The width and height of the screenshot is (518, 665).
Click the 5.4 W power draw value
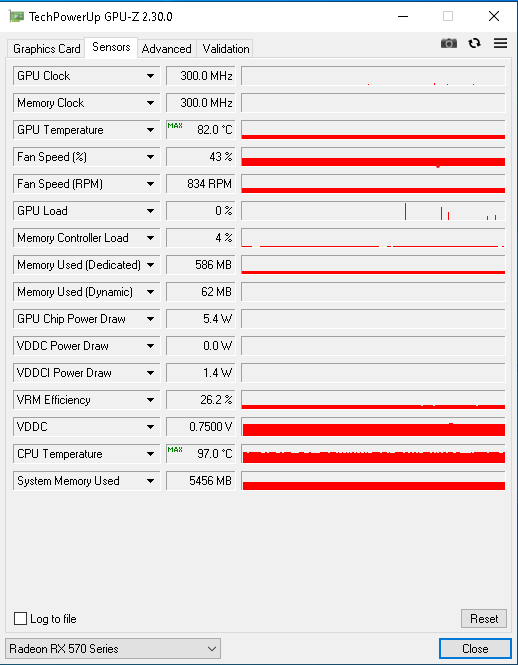pos(200,319)
